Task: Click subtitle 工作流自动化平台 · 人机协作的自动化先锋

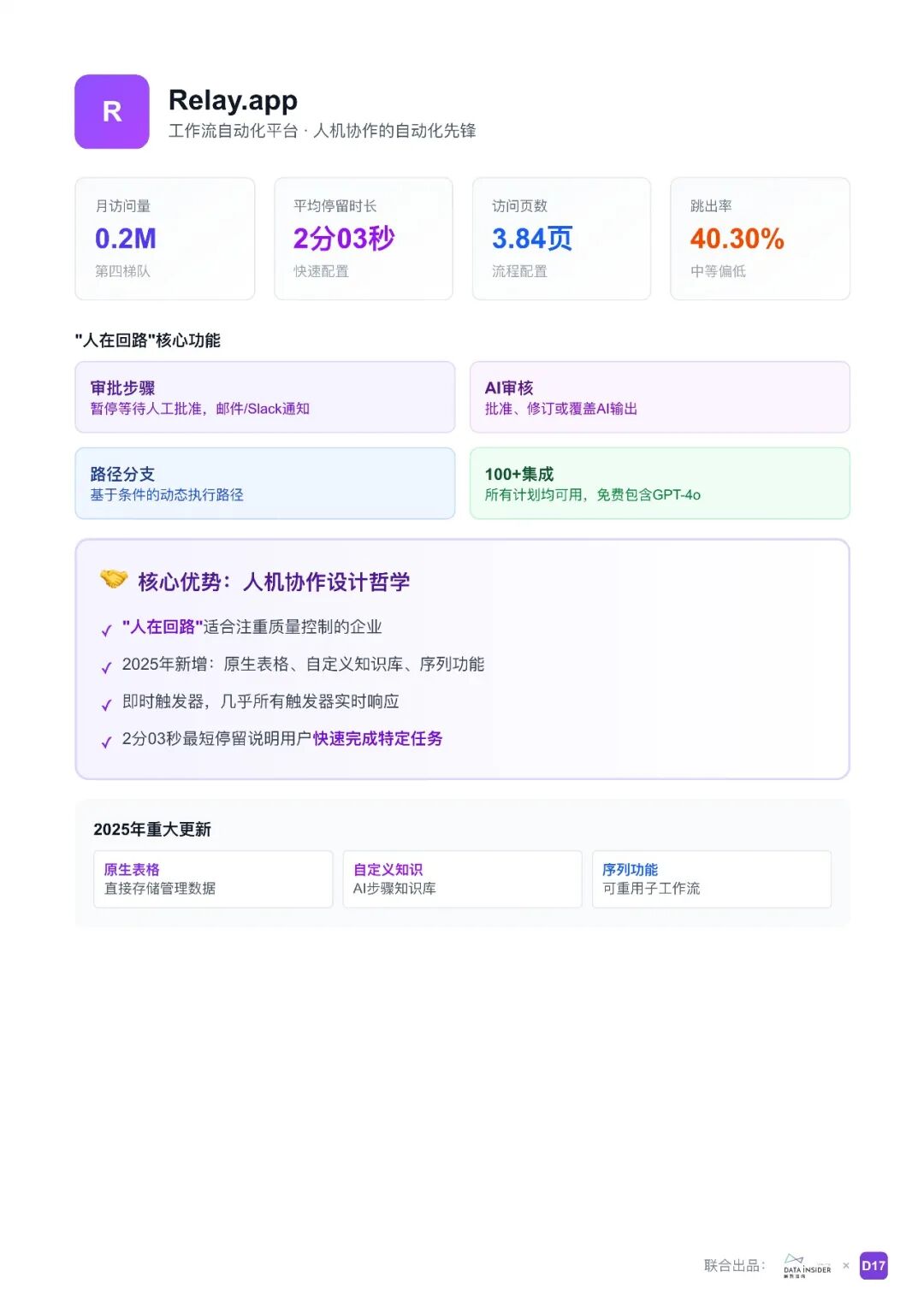Action: pos(322,131)
